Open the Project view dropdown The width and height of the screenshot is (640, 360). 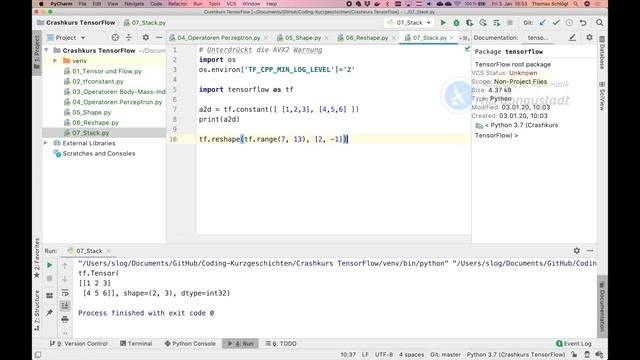click(x=66, y=38)
